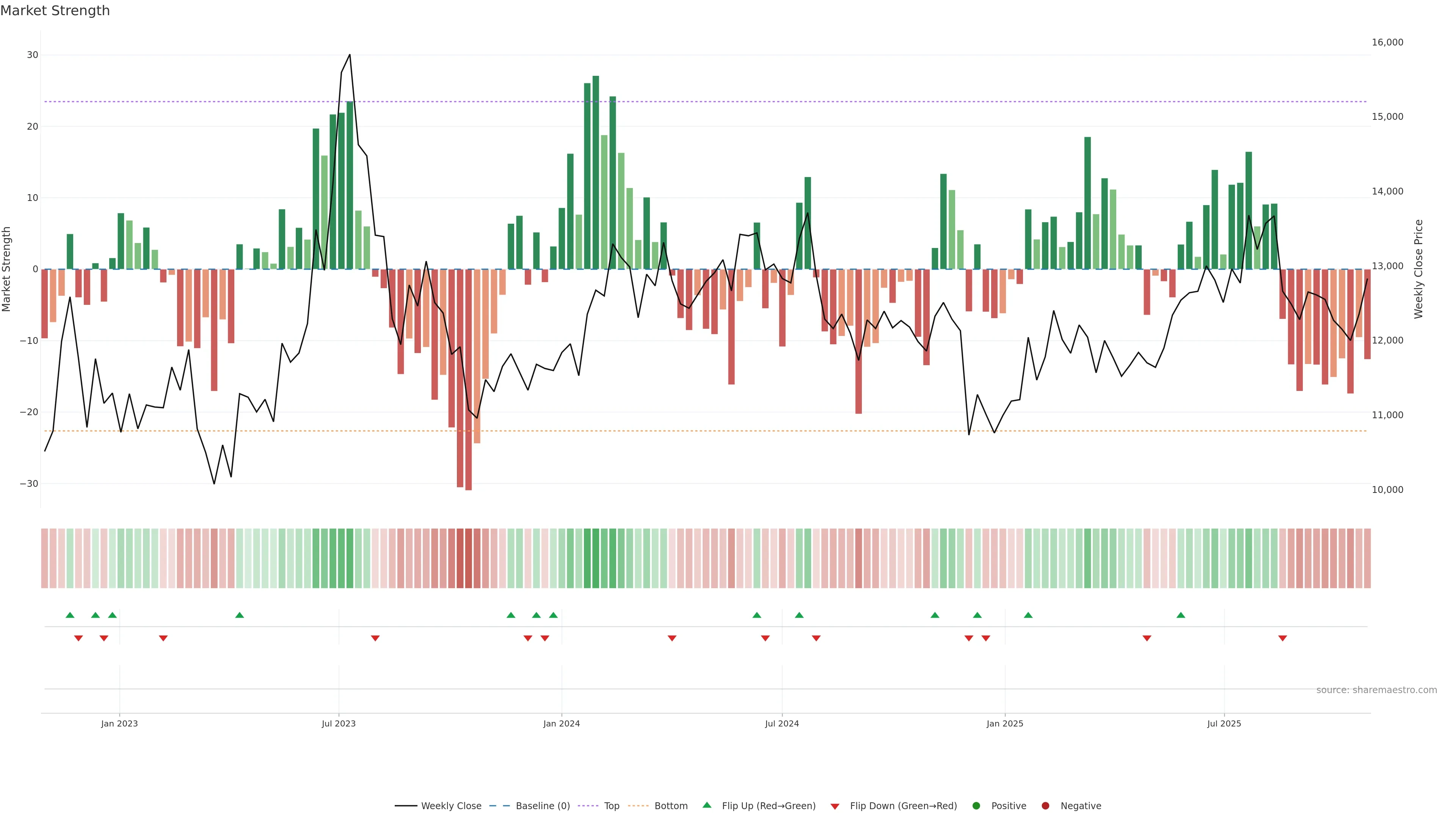Click the isolated Flip Up triangle before Jul 2023
The width and height of the screenshot is (1456, 819).
click(240, 615)
